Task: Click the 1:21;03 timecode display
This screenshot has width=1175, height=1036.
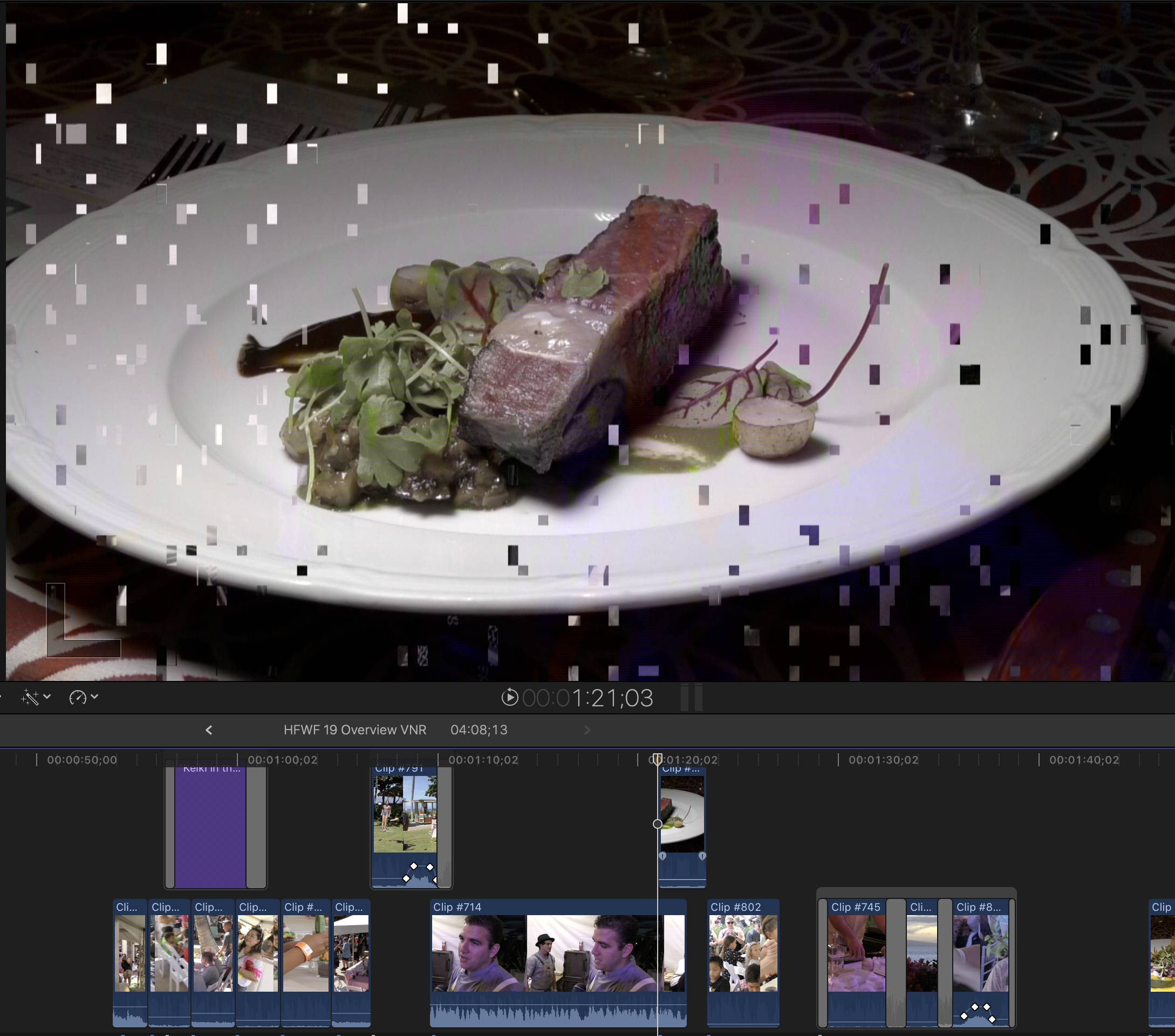Action: (x=612, y=698)
